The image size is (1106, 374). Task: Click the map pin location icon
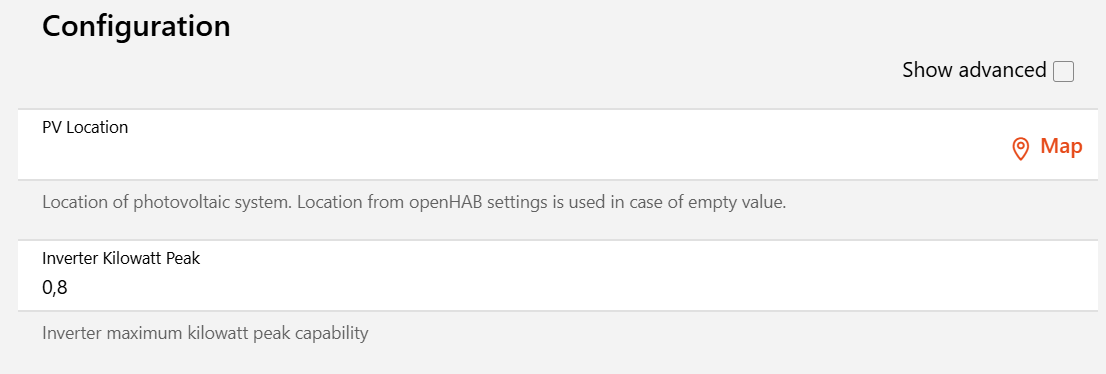pos(1020,149)
